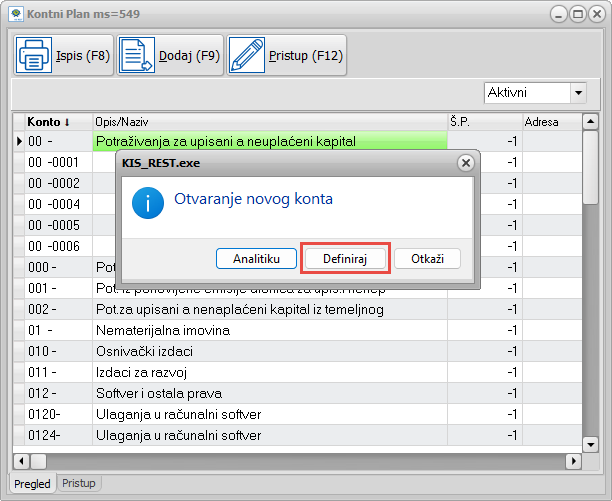Open the Aktivni filter dropdown
This screenshot has height=501, width=612.
tap(577, 93)
